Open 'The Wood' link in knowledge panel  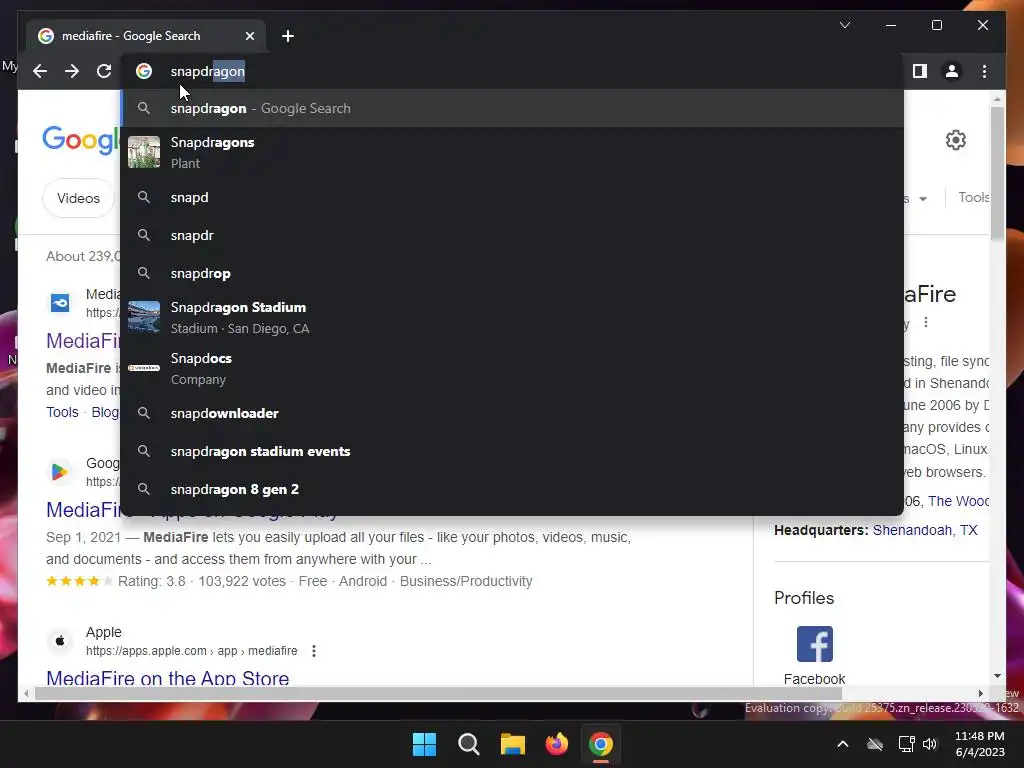click(x=958, y=501)
